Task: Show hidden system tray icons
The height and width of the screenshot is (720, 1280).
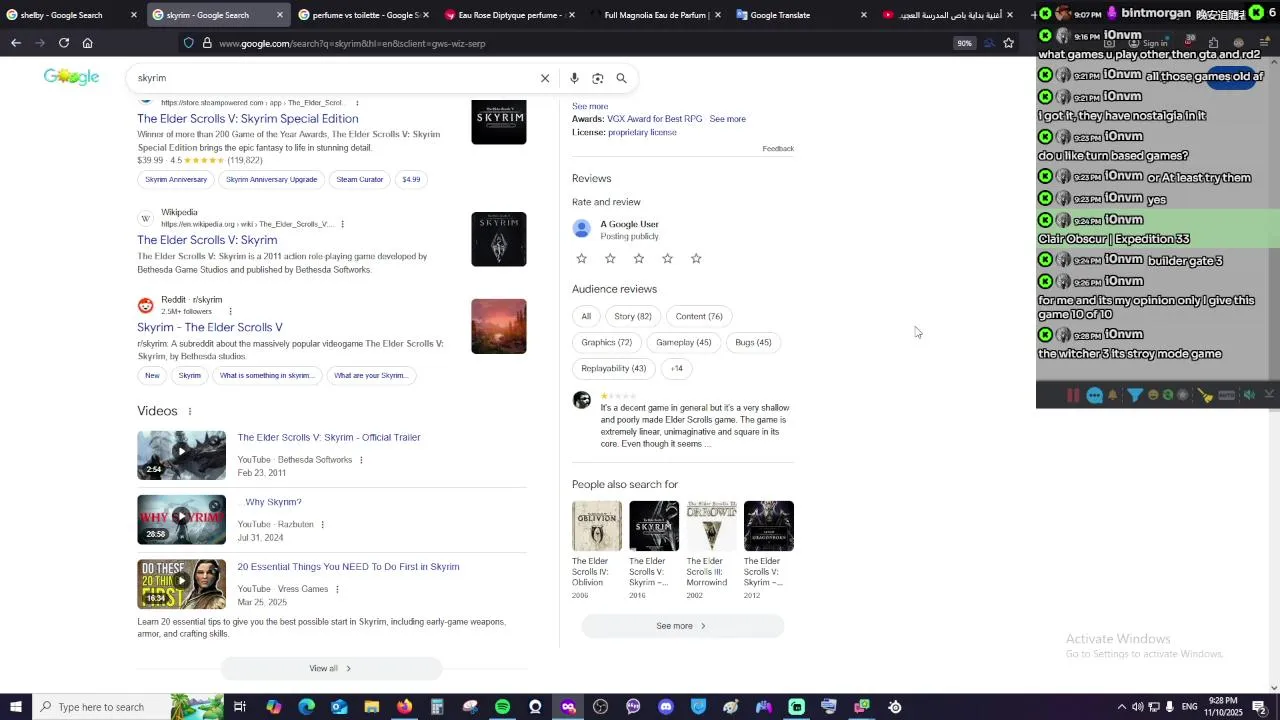Action: point(1121,707)
